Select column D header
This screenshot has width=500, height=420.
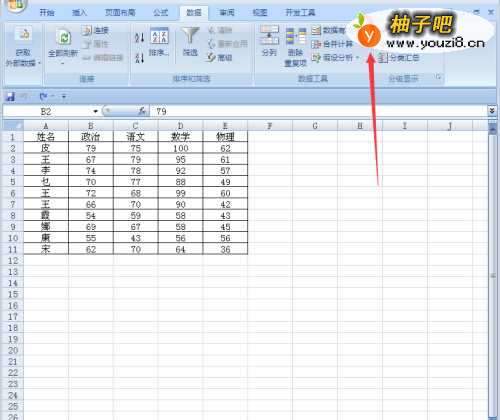point(180,126)
